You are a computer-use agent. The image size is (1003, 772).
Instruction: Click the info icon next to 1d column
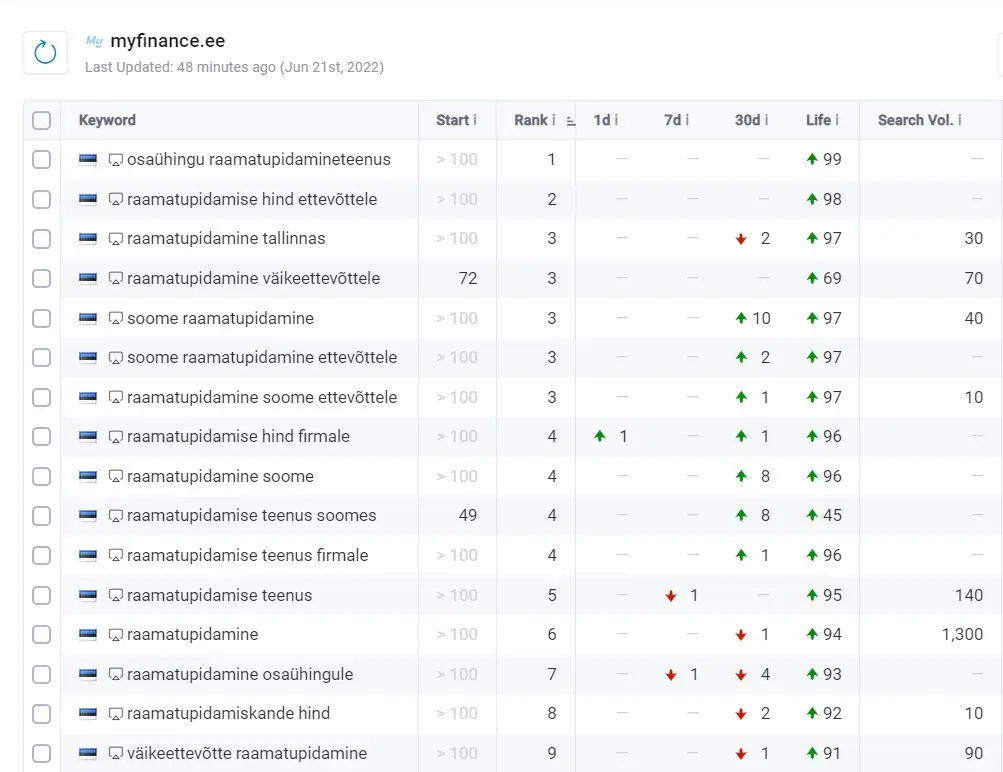(616, 120)
